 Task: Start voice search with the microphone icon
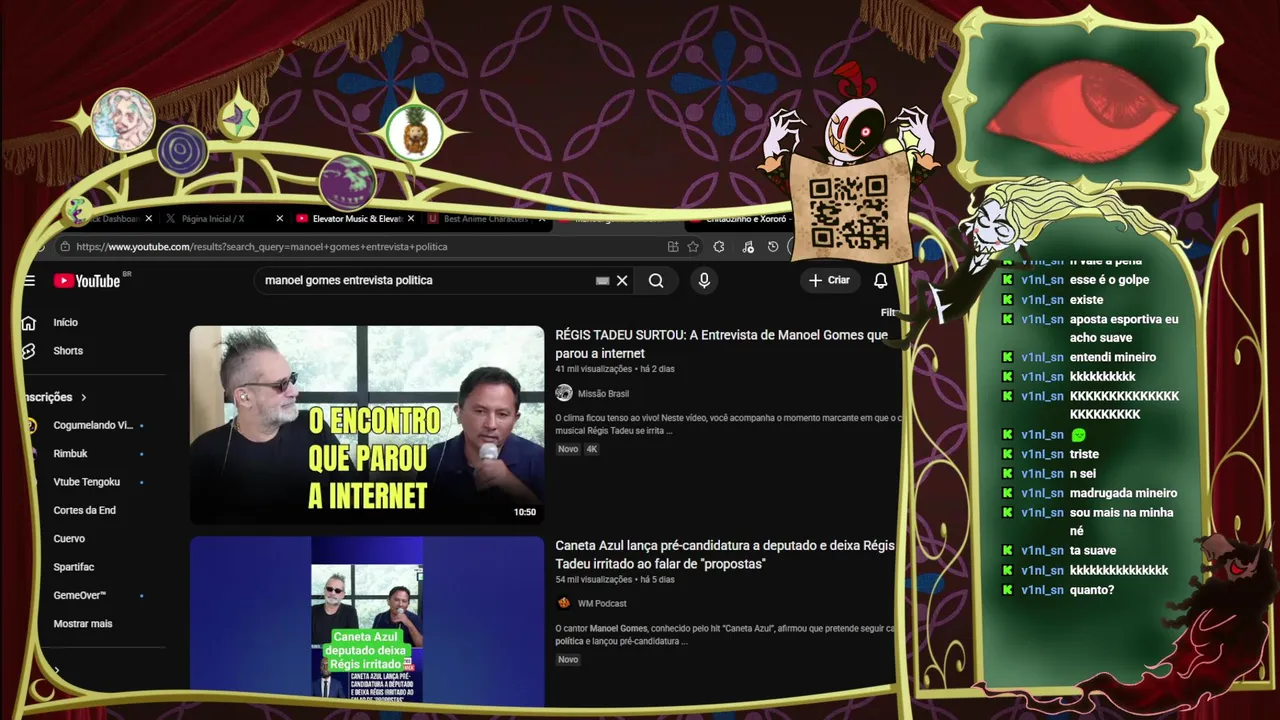pyautogui.click(x=704, y=281)
